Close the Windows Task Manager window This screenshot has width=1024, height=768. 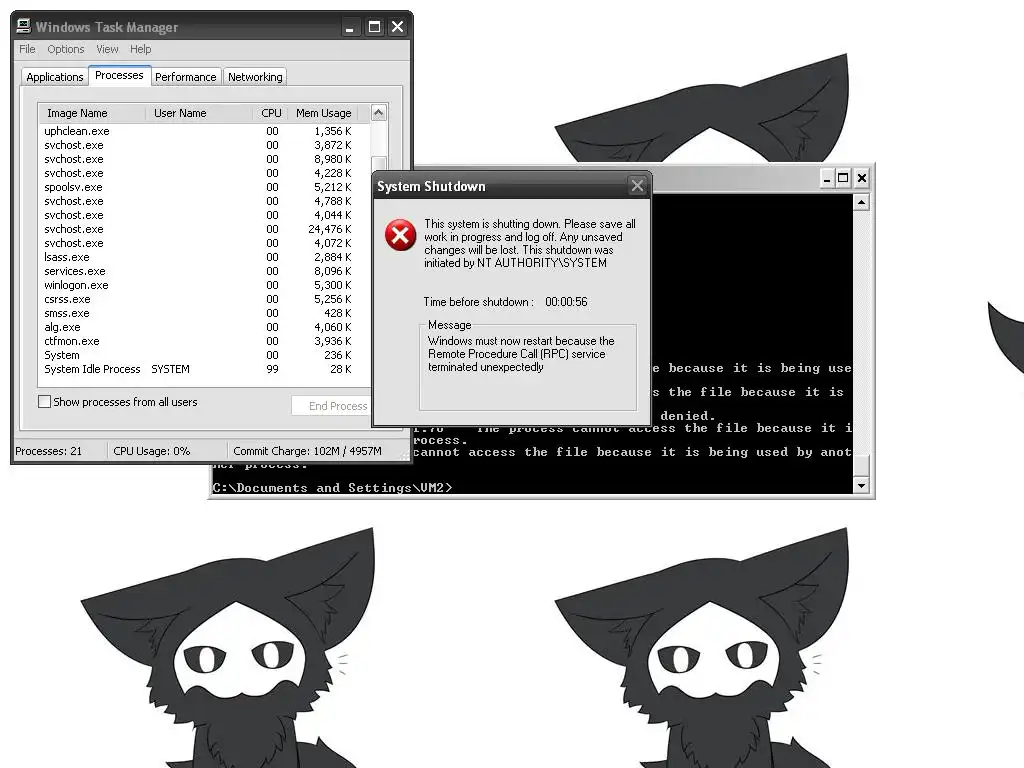tap(397, 27)
